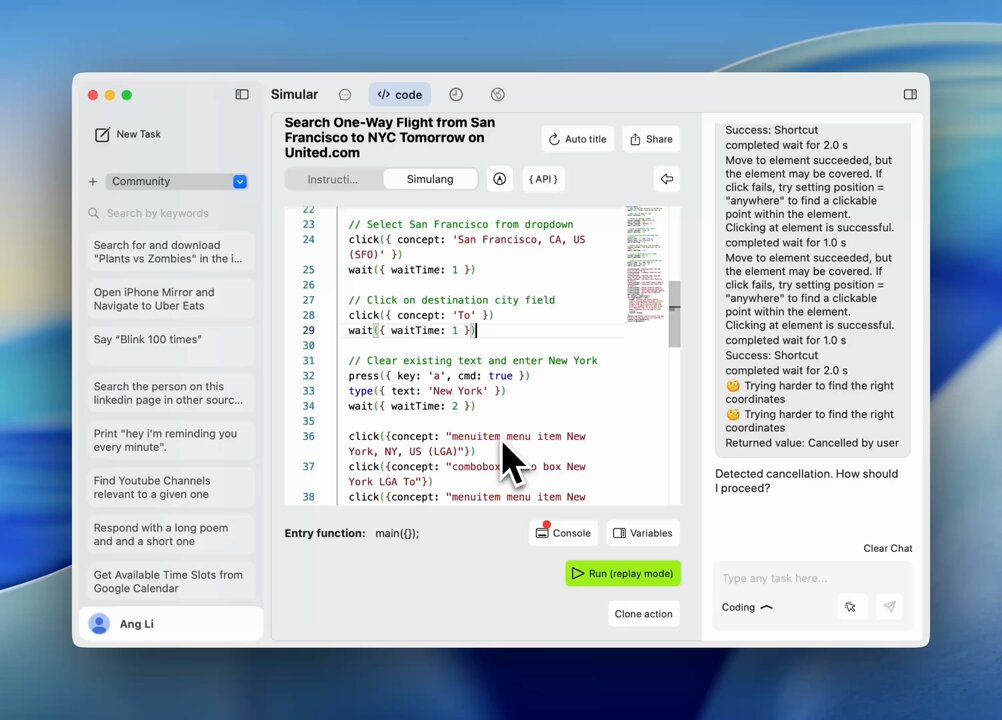Click the plus icon beside Community

pyautogui.click(x=93, y=181)
